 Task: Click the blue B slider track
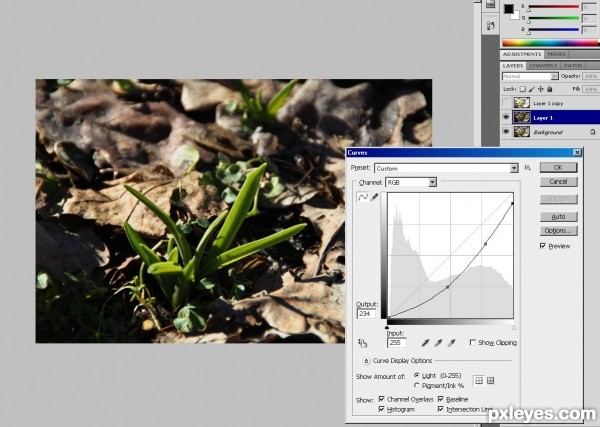(x=553, y=29)
